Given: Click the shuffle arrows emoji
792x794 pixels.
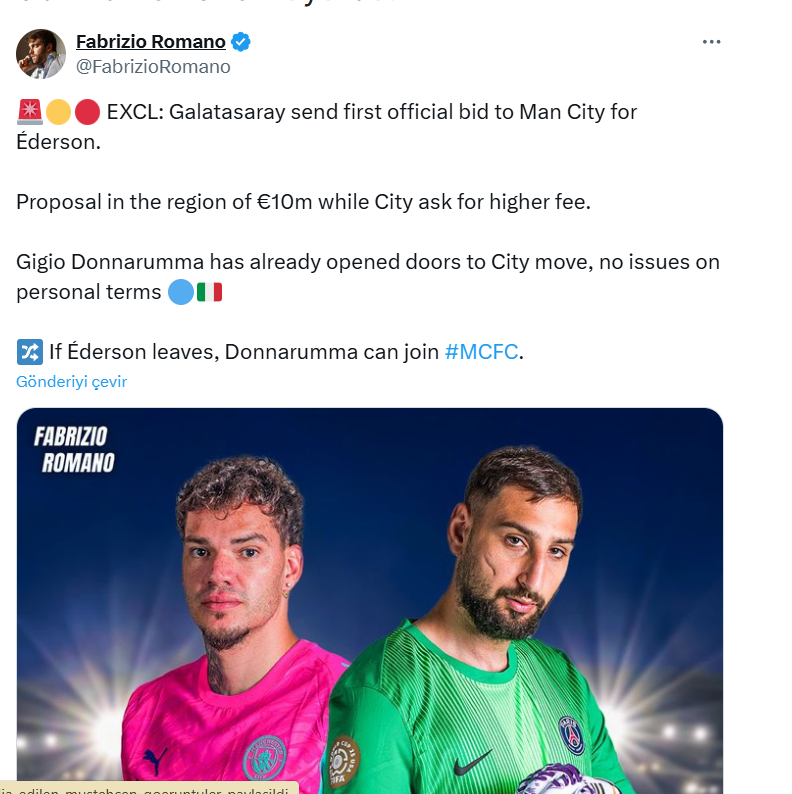Looking at the screenshot, I should (29, 351).
